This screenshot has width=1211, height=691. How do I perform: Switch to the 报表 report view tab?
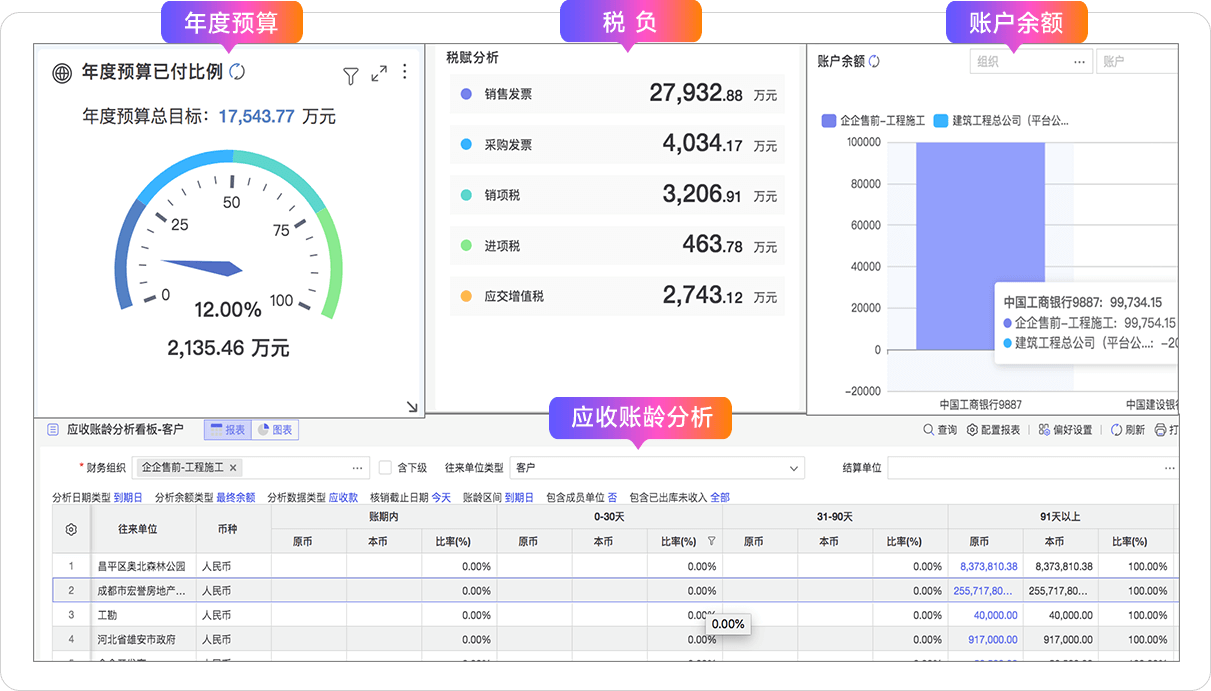[227, 430]
